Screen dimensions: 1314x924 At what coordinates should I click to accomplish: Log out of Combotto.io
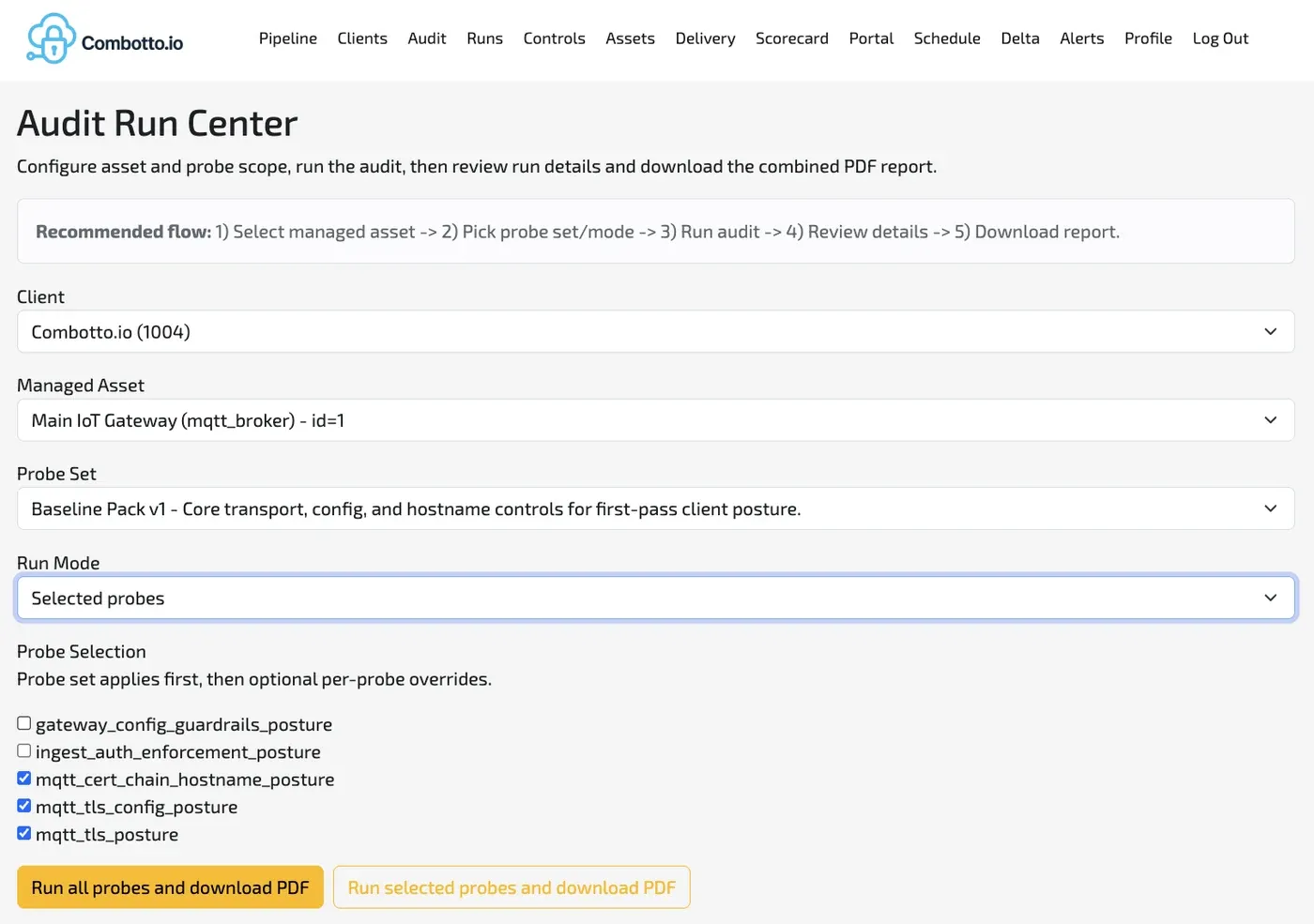tap(1219, 38)
